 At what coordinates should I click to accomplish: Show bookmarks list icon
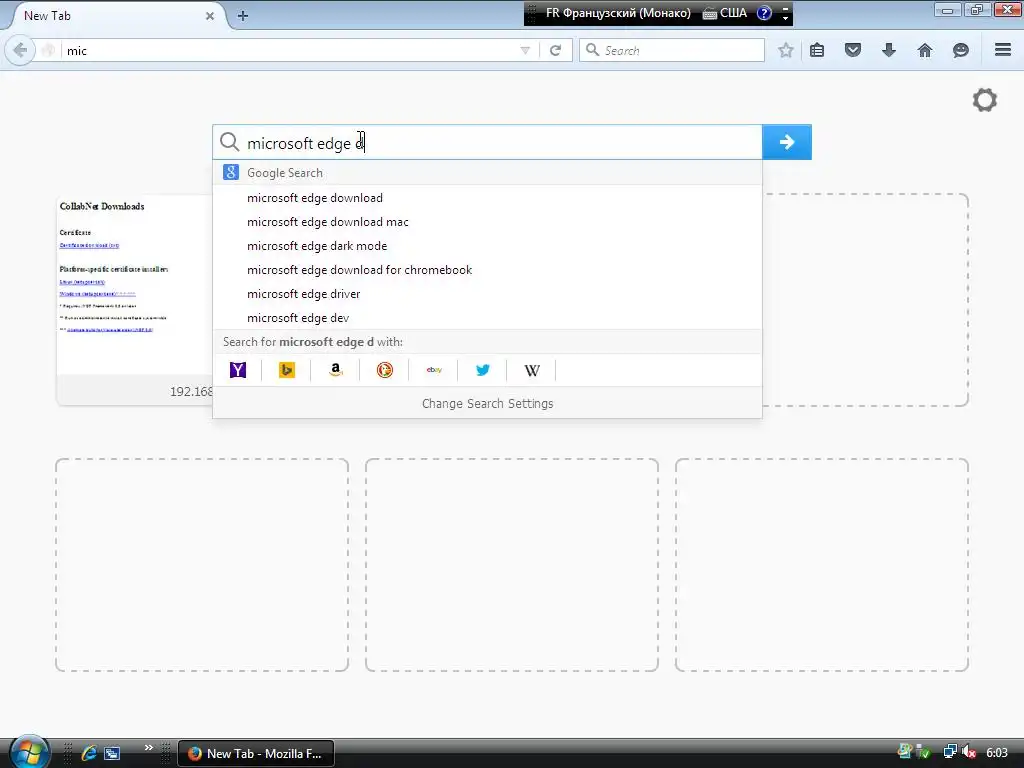pyautogui.click(x=817, y=50)
